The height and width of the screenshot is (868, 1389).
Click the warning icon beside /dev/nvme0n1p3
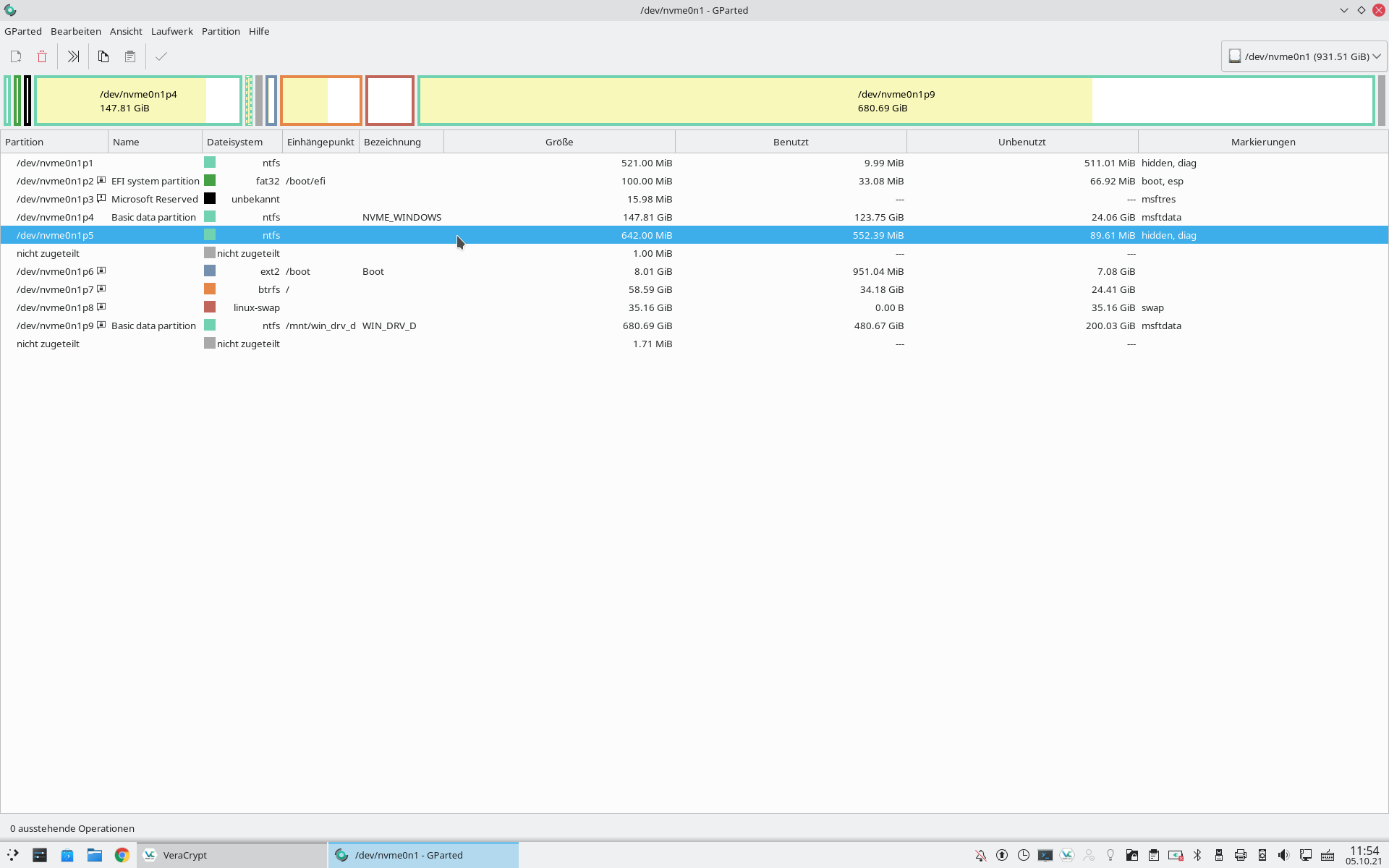coord(102,198)
